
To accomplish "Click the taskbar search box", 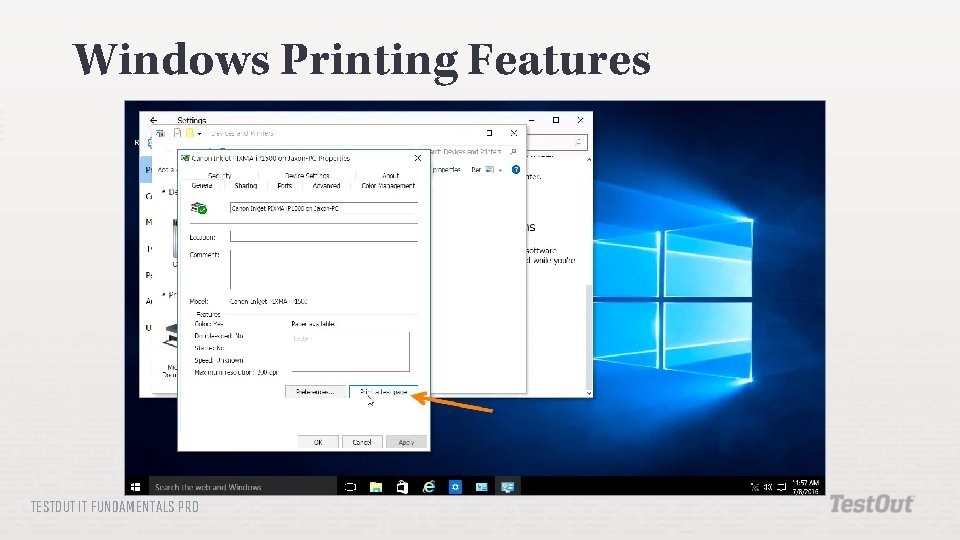I will pos(242,487).
